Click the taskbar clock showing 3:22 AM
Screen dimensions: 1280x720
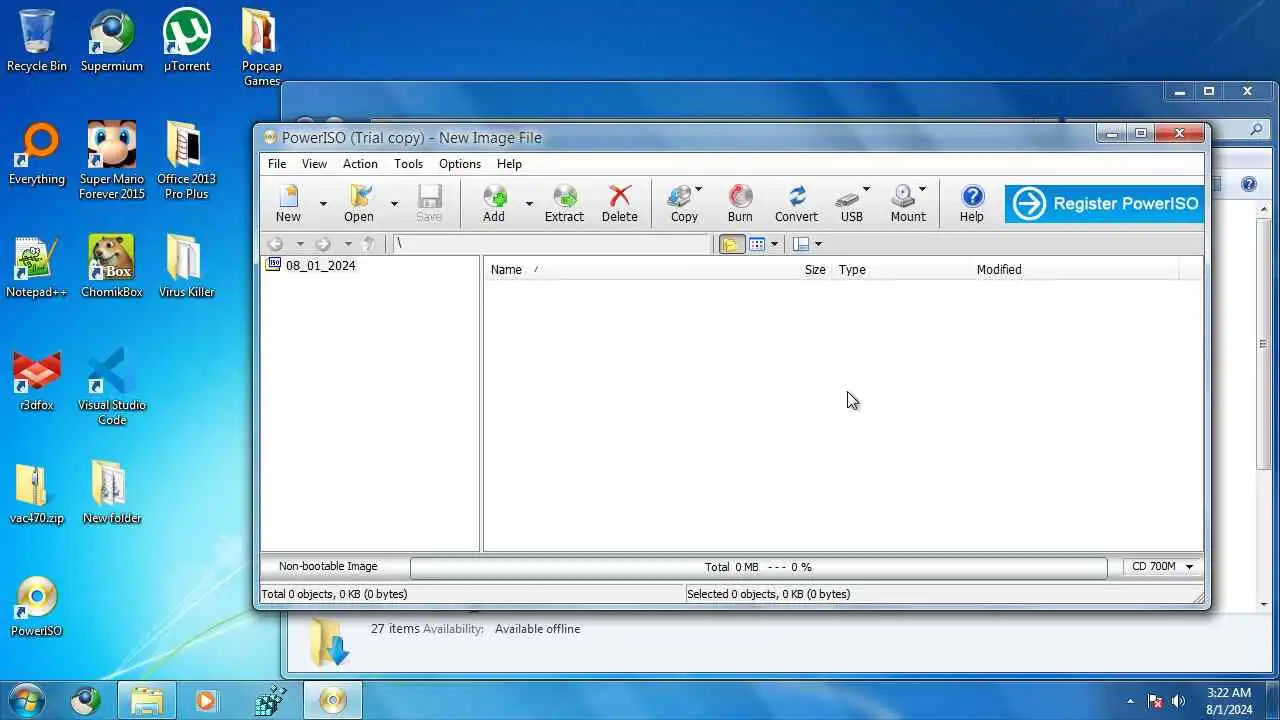(x=1229, y=700)
